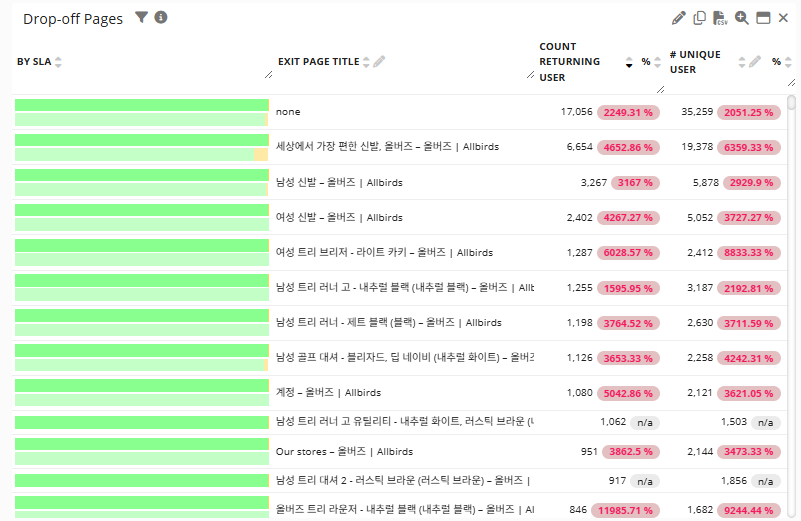Sort the # Unique User column
The height and width of the screenshot is (521, 801).
tap(741, 62)
